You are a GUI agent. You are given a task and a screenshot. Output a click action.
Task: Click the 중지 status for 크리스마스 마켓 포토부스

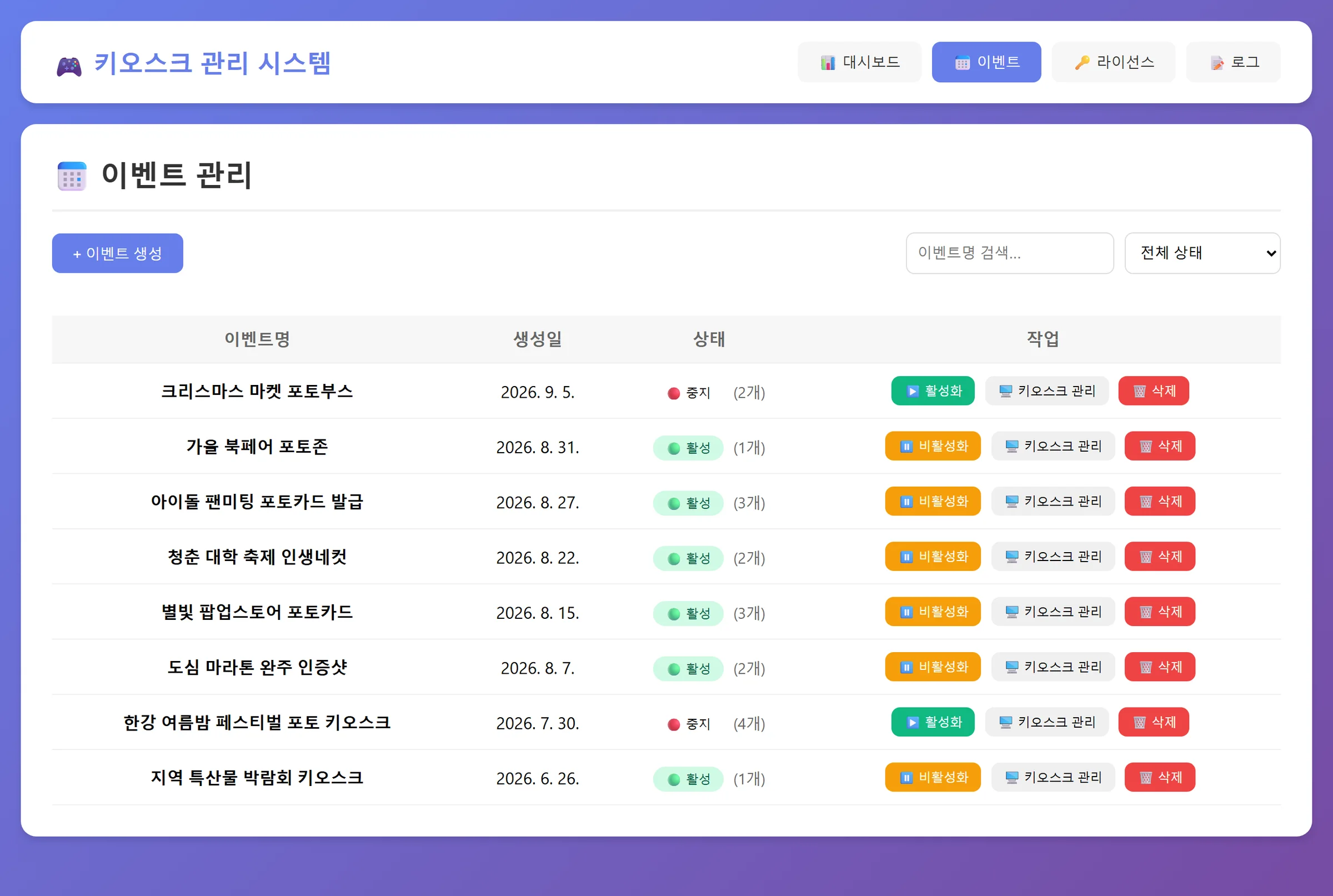(x=688, y=393)
